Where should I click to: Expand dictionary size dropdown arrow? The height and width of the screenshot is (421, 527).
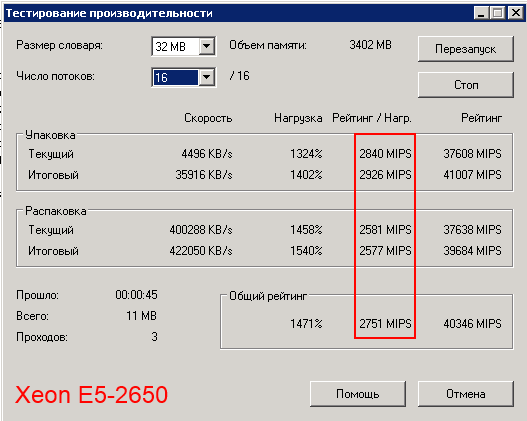click(206, 46)
